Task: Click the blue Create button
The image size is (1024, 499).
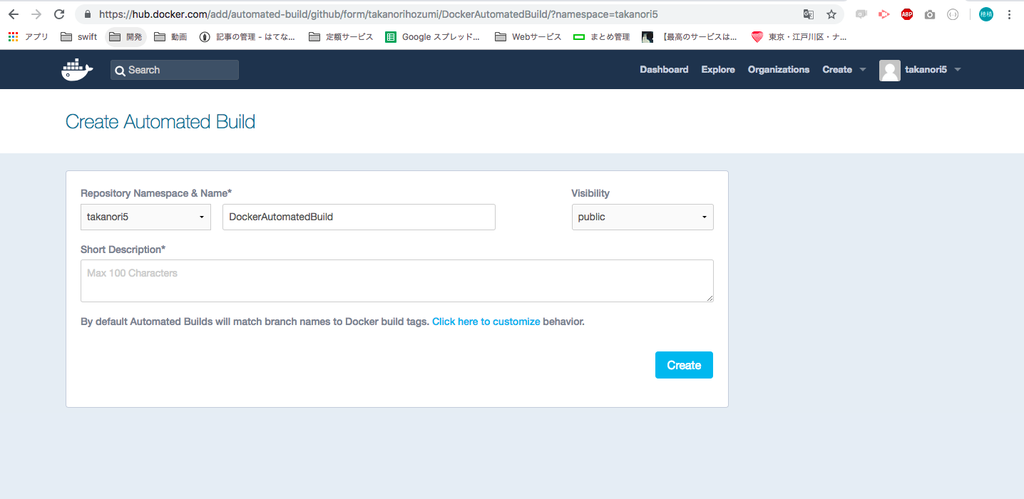Action: click(684, 365)
